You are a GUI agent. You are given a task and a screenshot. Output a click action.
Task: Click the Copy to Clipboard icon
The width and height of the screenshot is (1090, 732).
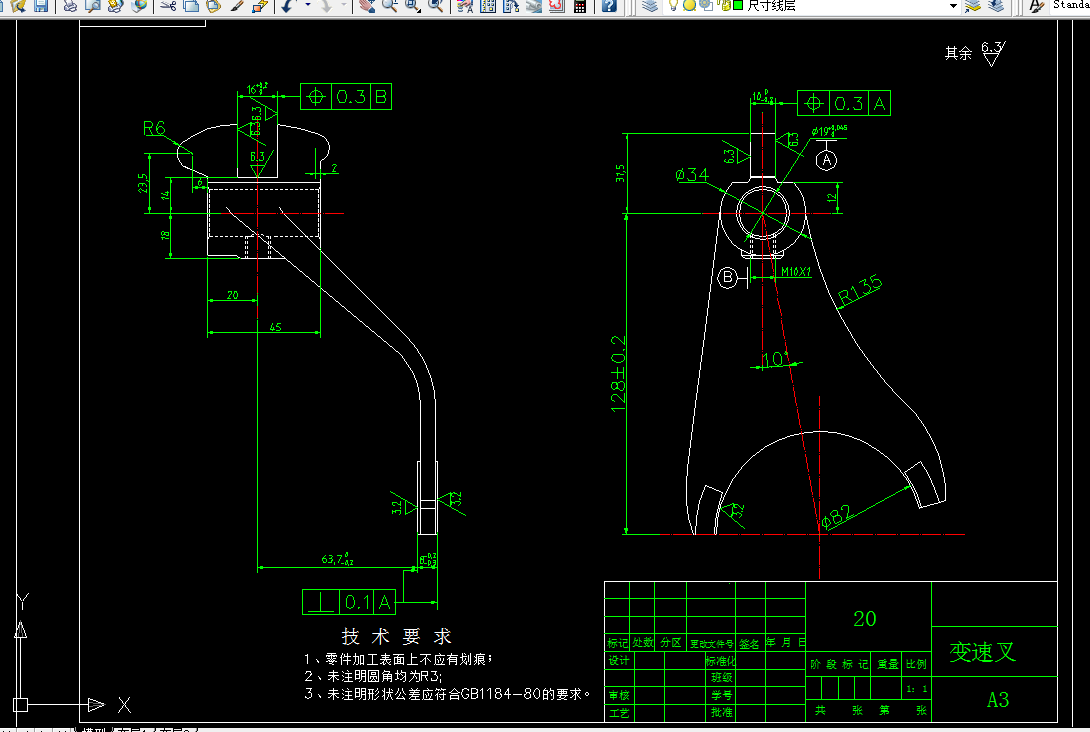(192, 8)
